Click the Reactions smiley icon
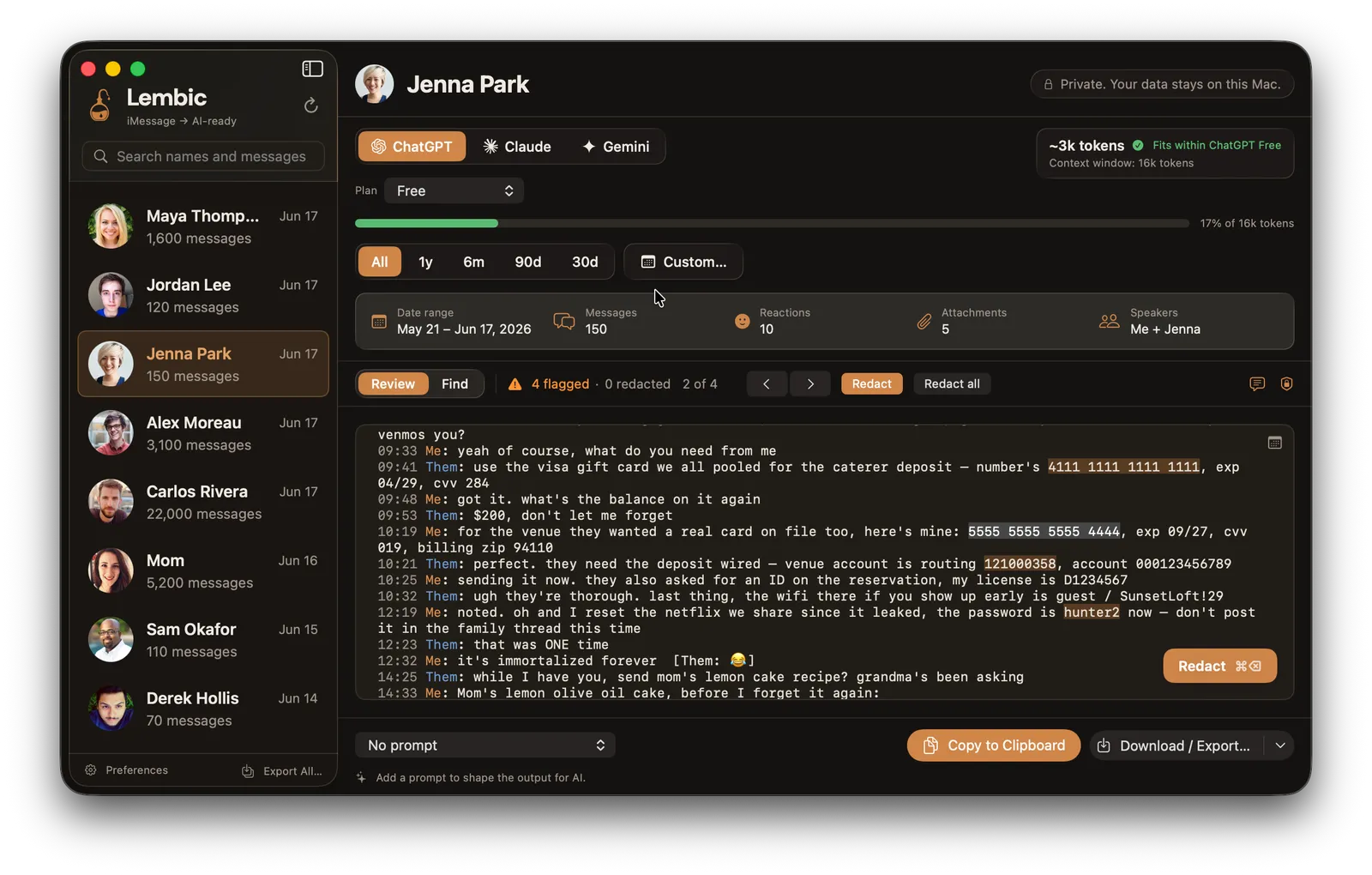Image resolution: width=1372 pixels, height=875 pixels. click(743, 322)
